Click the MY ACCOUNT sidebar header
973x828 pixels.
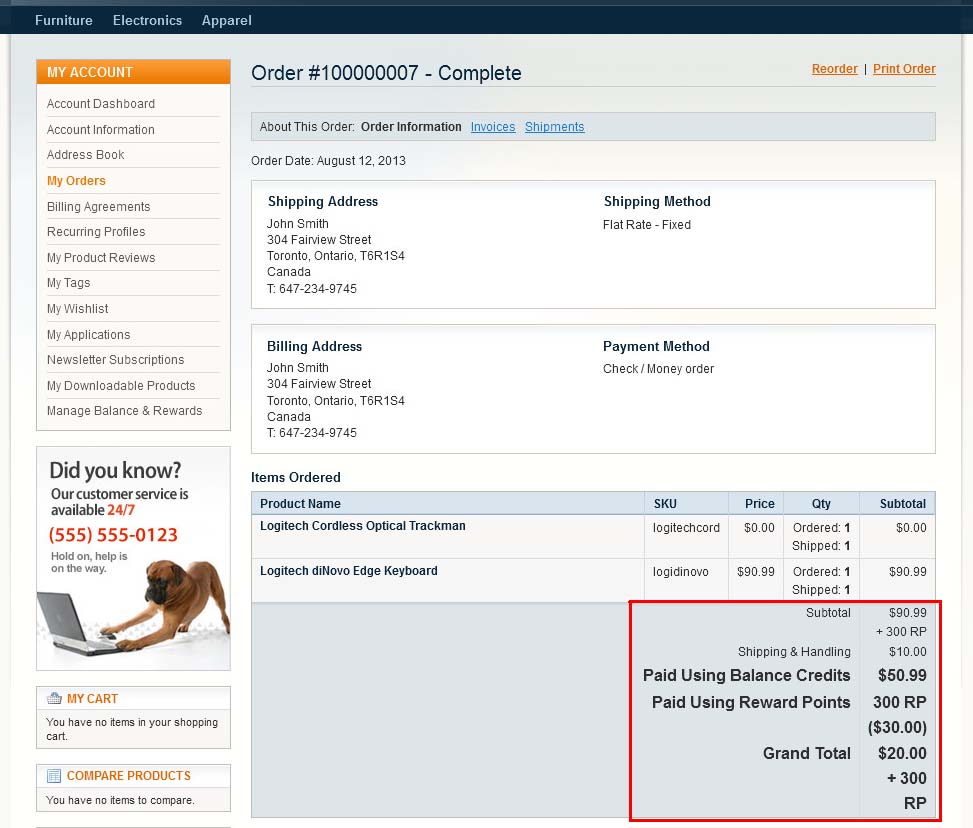(133, 72)
